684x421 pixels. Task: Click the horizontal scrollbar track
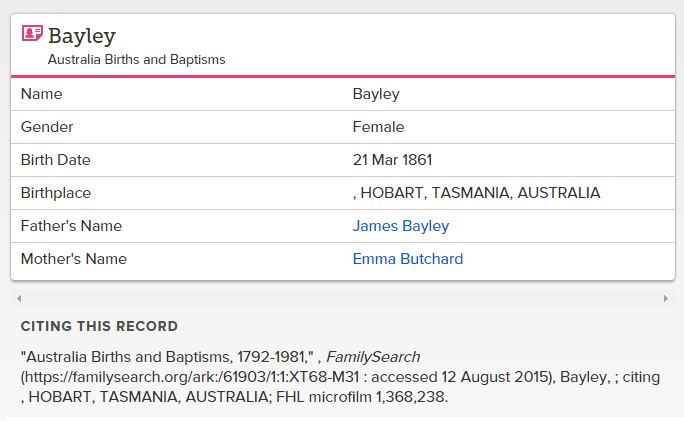tap(342, 298)
